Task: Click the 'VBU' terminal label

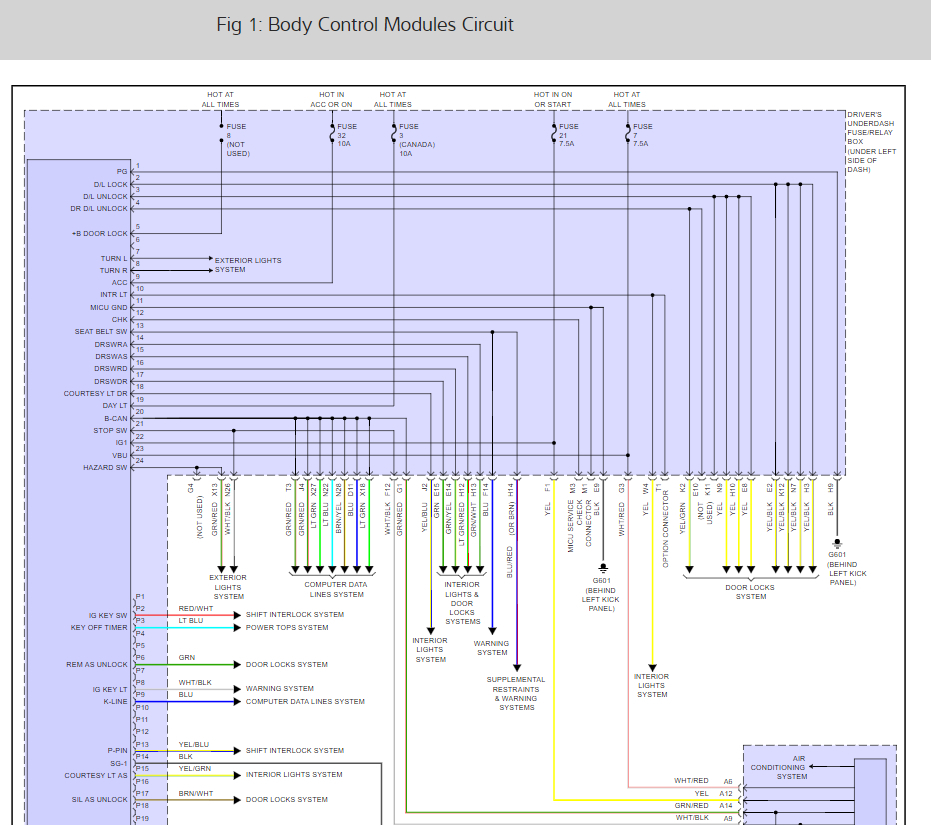Action: [x=119, y=455]
